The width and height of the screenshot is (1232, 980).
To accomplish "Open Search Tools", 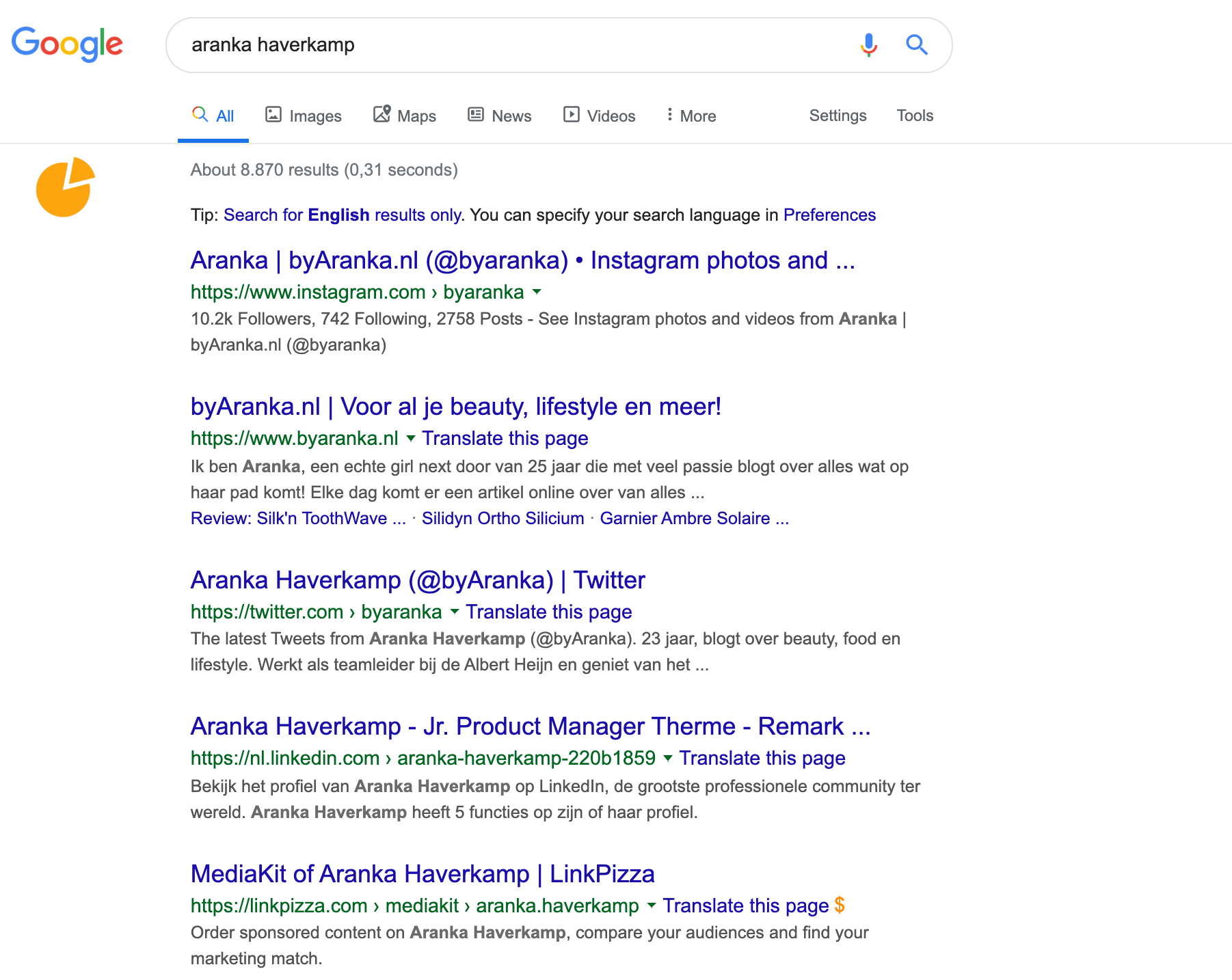I will (x=915, y=115).
